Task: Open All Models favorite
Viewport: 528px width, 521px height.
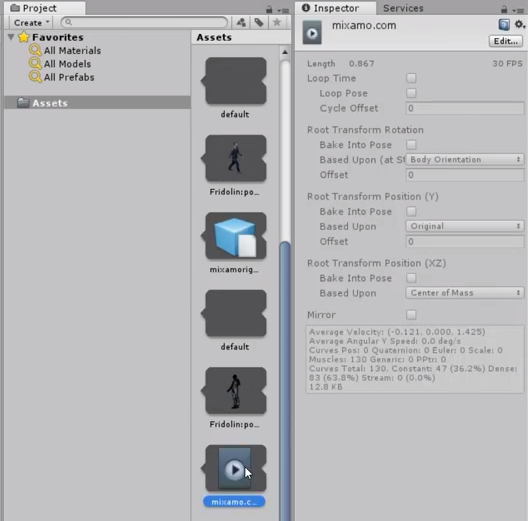Action: 67,64
